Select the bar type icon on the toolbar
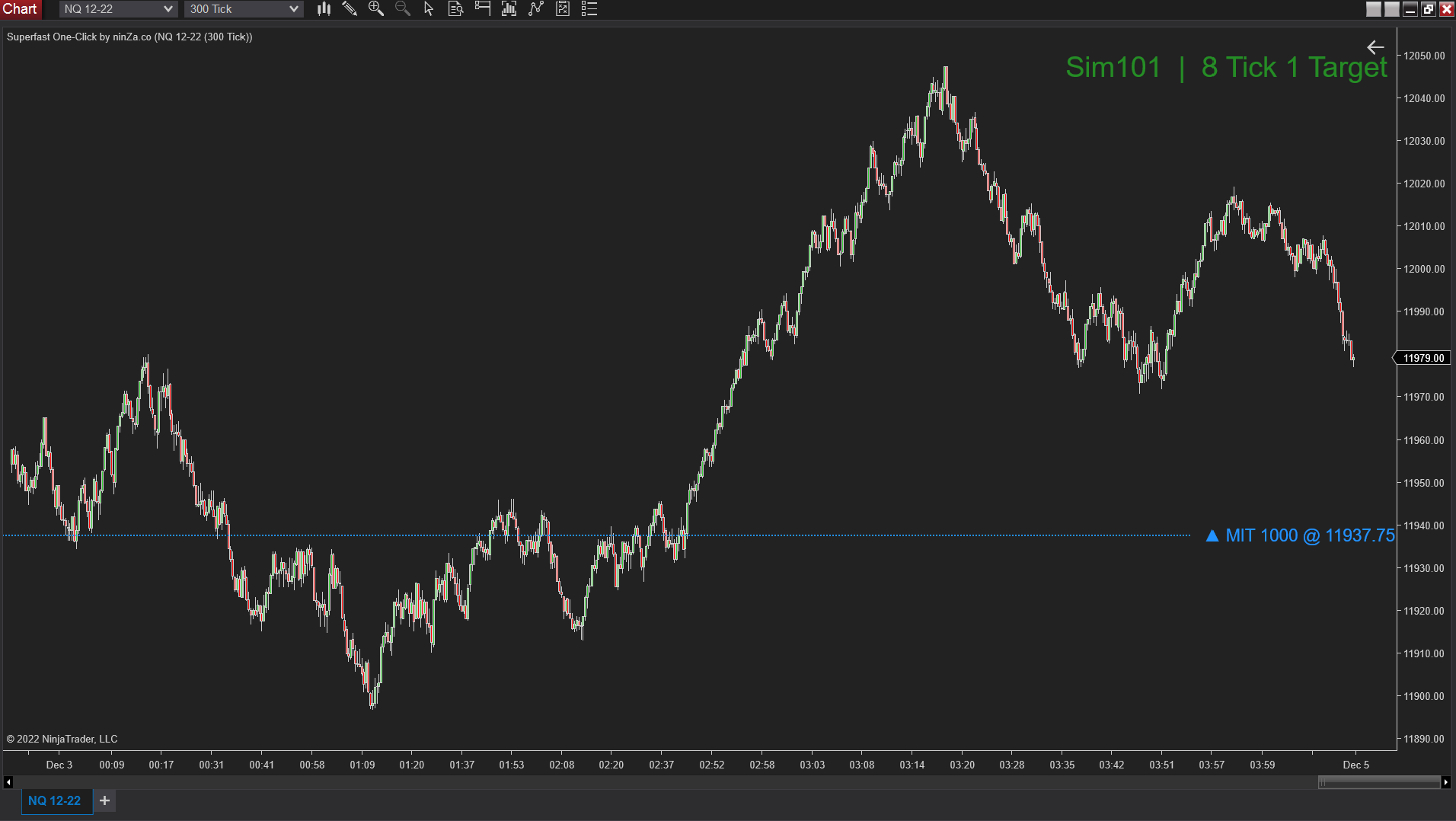This screenshot has height=821, width=1456. (324, 8)
